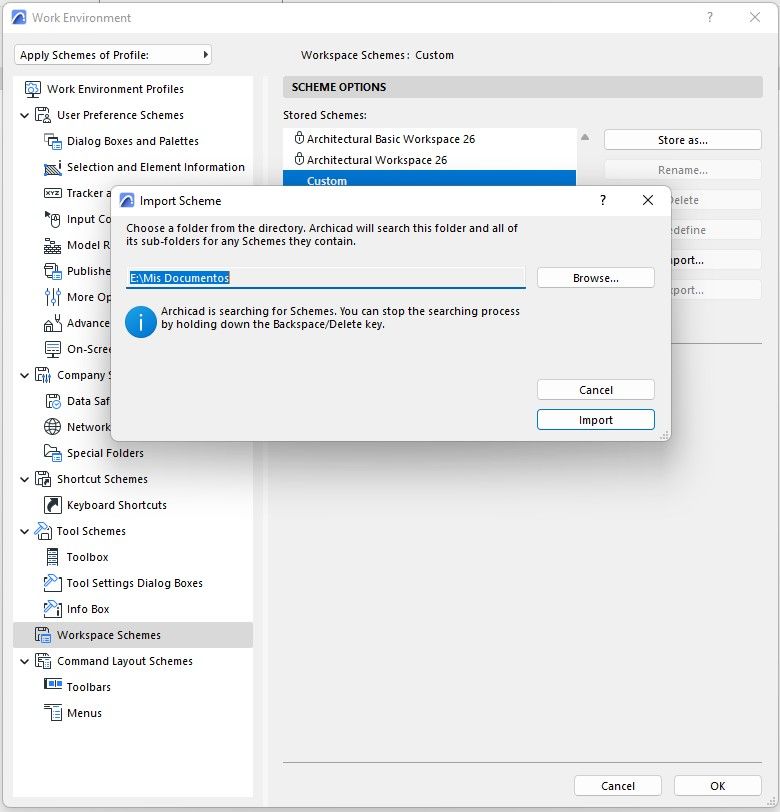Select the Advanced settings icon
Image resolution: width=780 pixels, height=812 pixels.
point(53,323)
